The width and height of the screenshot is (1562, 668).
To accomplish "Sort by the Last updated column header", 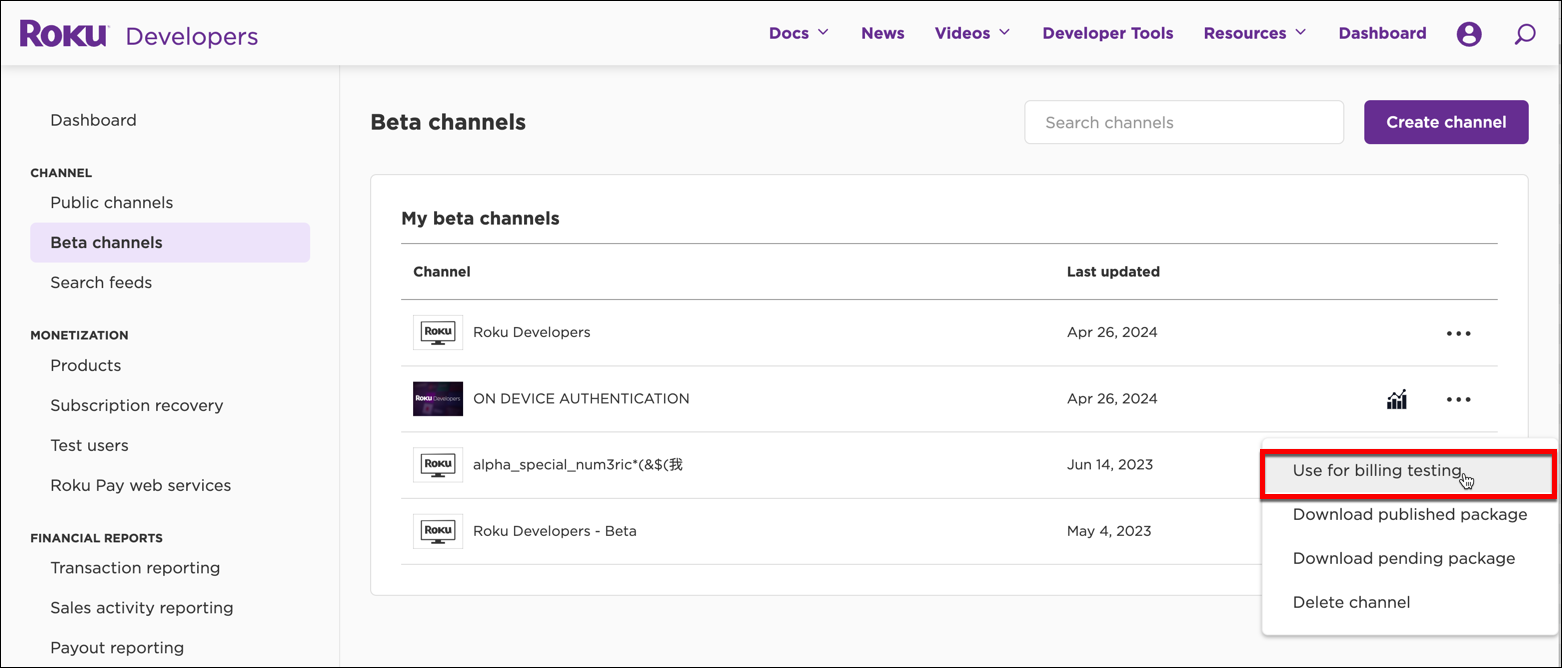I will pos(1113,271).
